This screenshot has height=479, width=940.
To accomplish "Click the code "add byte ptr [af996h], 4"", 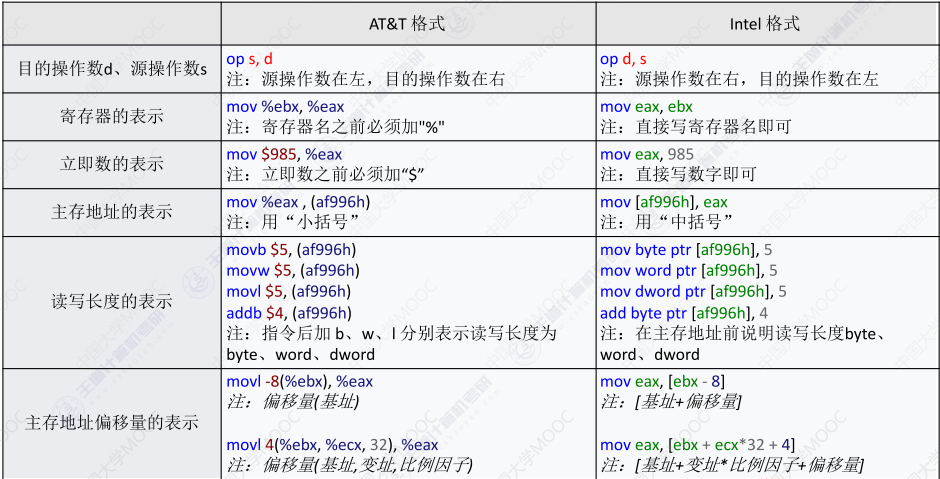I will point(684,313).
